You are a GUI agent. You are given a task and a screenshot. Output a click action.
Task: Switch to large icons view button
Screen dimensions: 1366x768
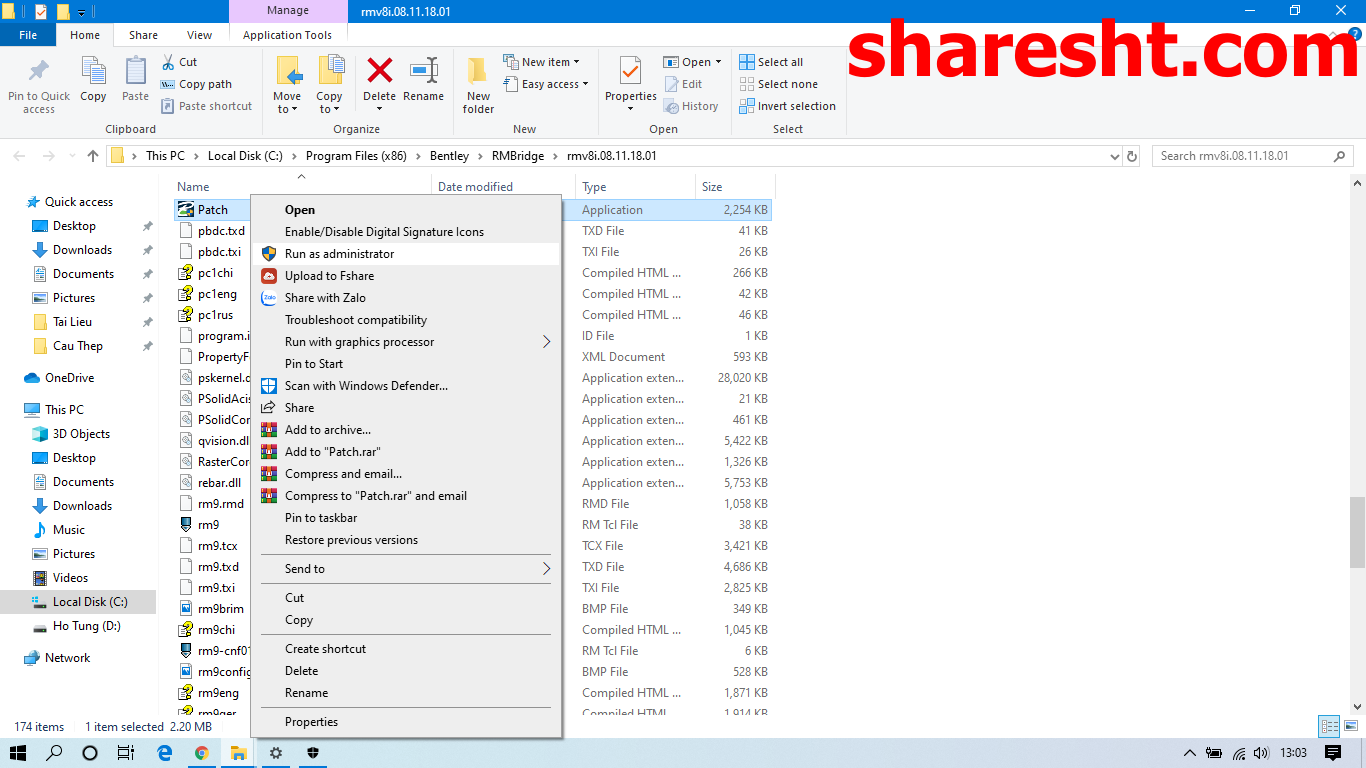1350,727
